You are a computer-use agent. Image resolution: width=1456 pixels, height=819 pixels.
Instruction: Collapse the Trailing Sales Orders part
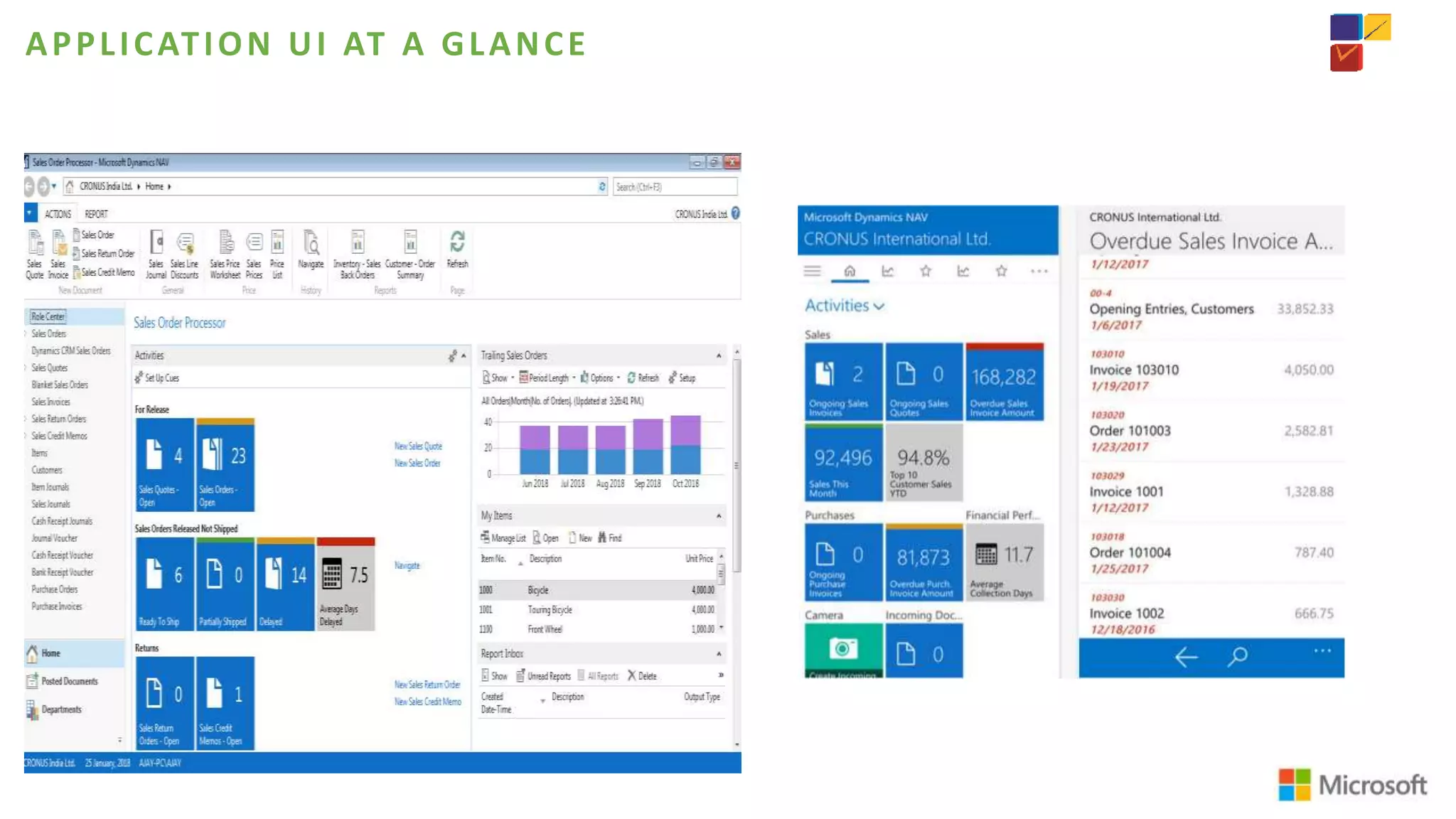pos(719,355)
